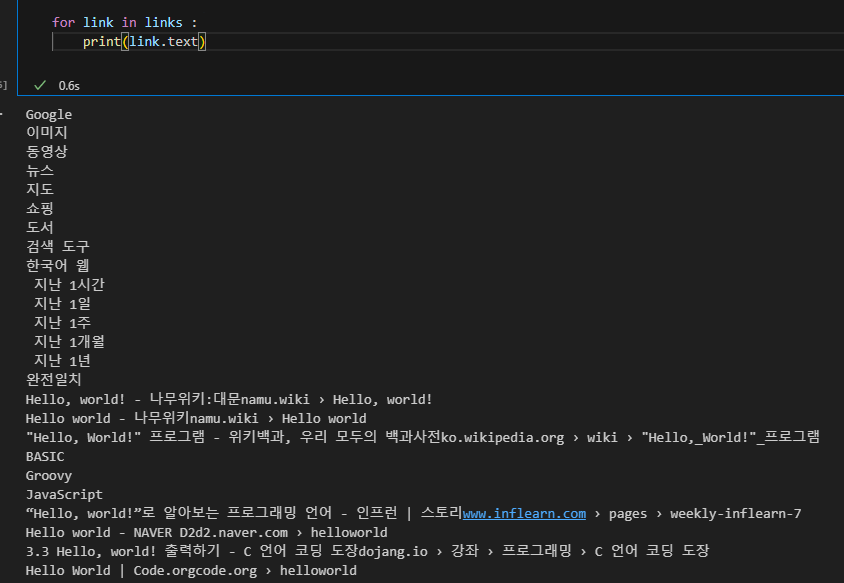The width and height of the screenshot is (844, 583).
Task: Select the '지도' output line
Action: pyautogui.click(x=40, y=189)
